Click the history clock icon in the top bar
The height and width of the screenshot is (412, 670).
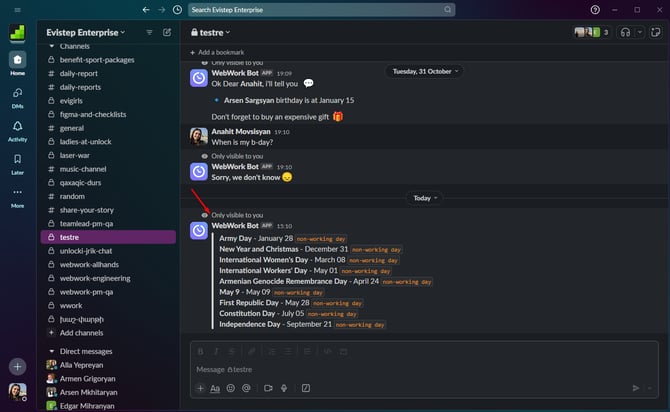pyautogui.click(x=177, y=10)
